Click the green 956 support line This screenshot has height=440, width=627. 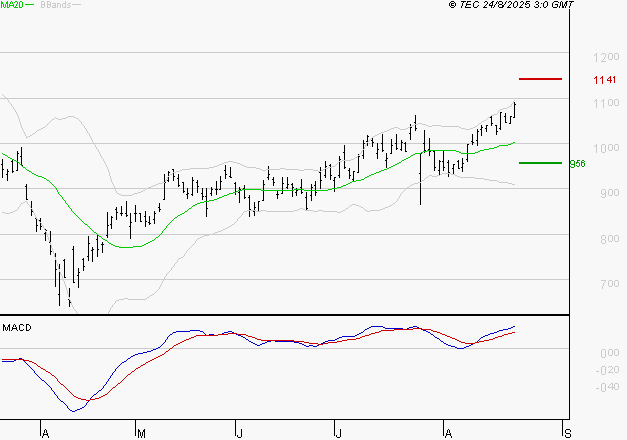tap(540, 162)
